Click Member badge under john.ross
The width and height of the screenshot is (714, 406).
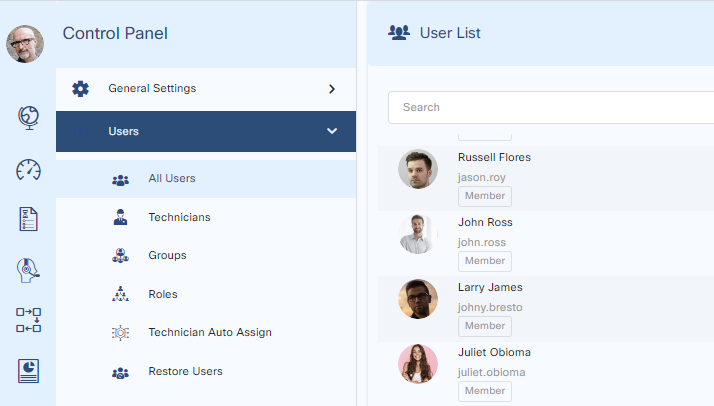485,261
